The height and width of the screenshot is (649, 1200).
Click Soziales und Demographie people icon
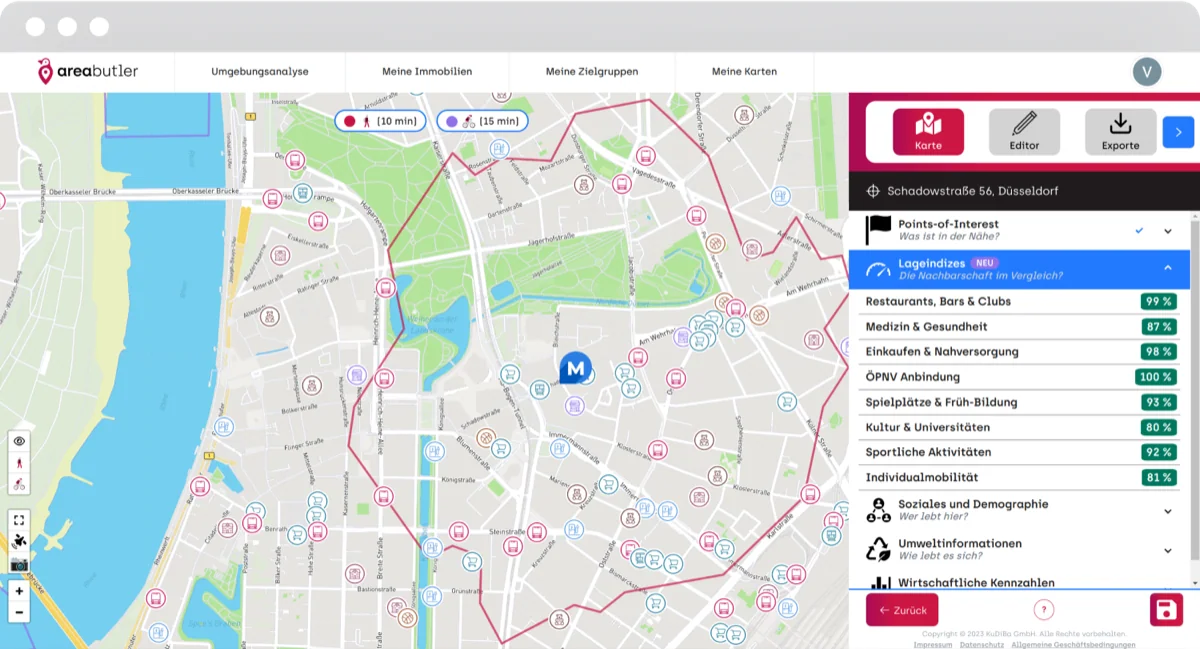(x=878, y=510)
